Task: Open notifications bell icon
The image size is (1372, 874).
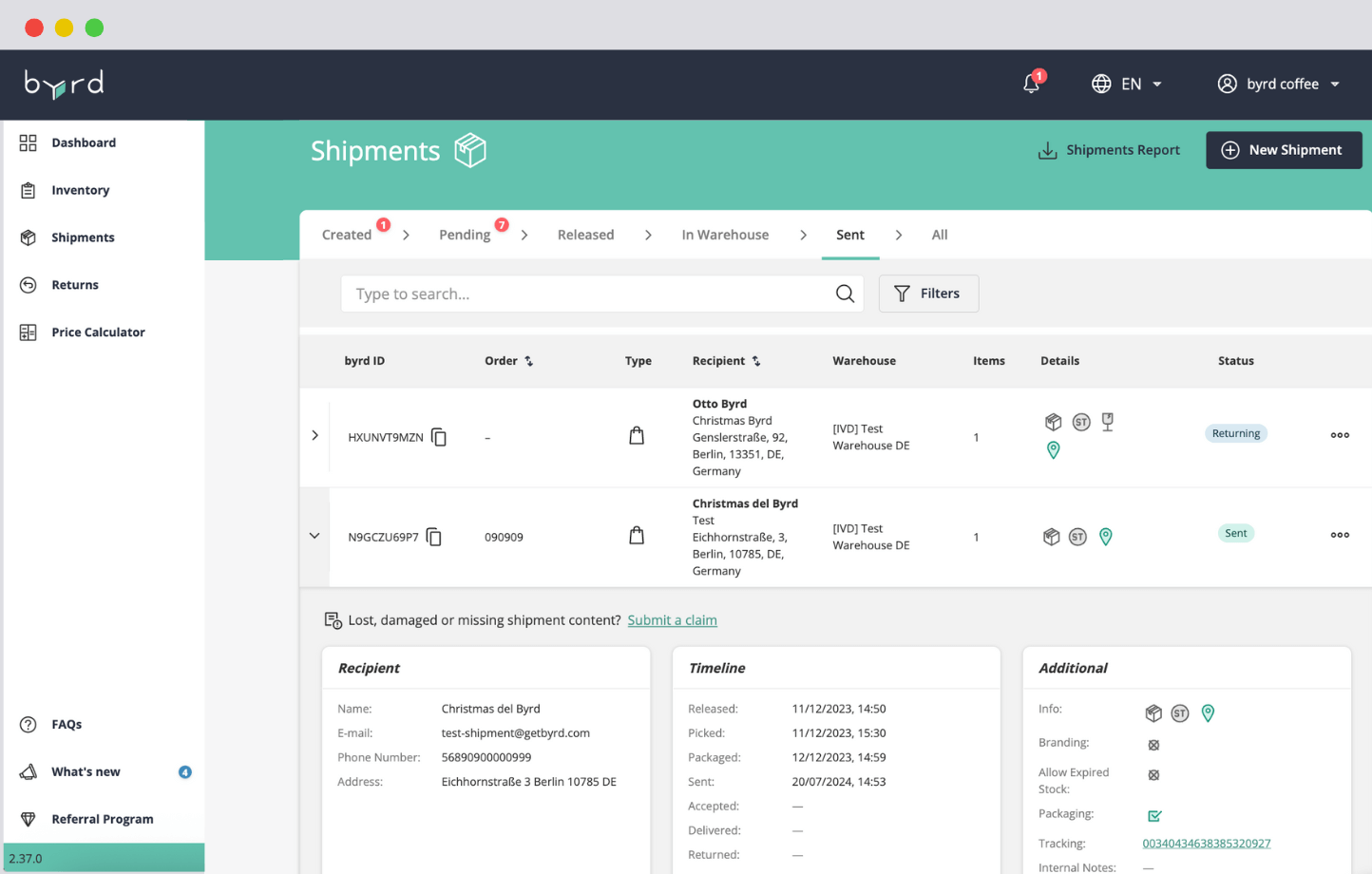Action: coord(1032,84)
